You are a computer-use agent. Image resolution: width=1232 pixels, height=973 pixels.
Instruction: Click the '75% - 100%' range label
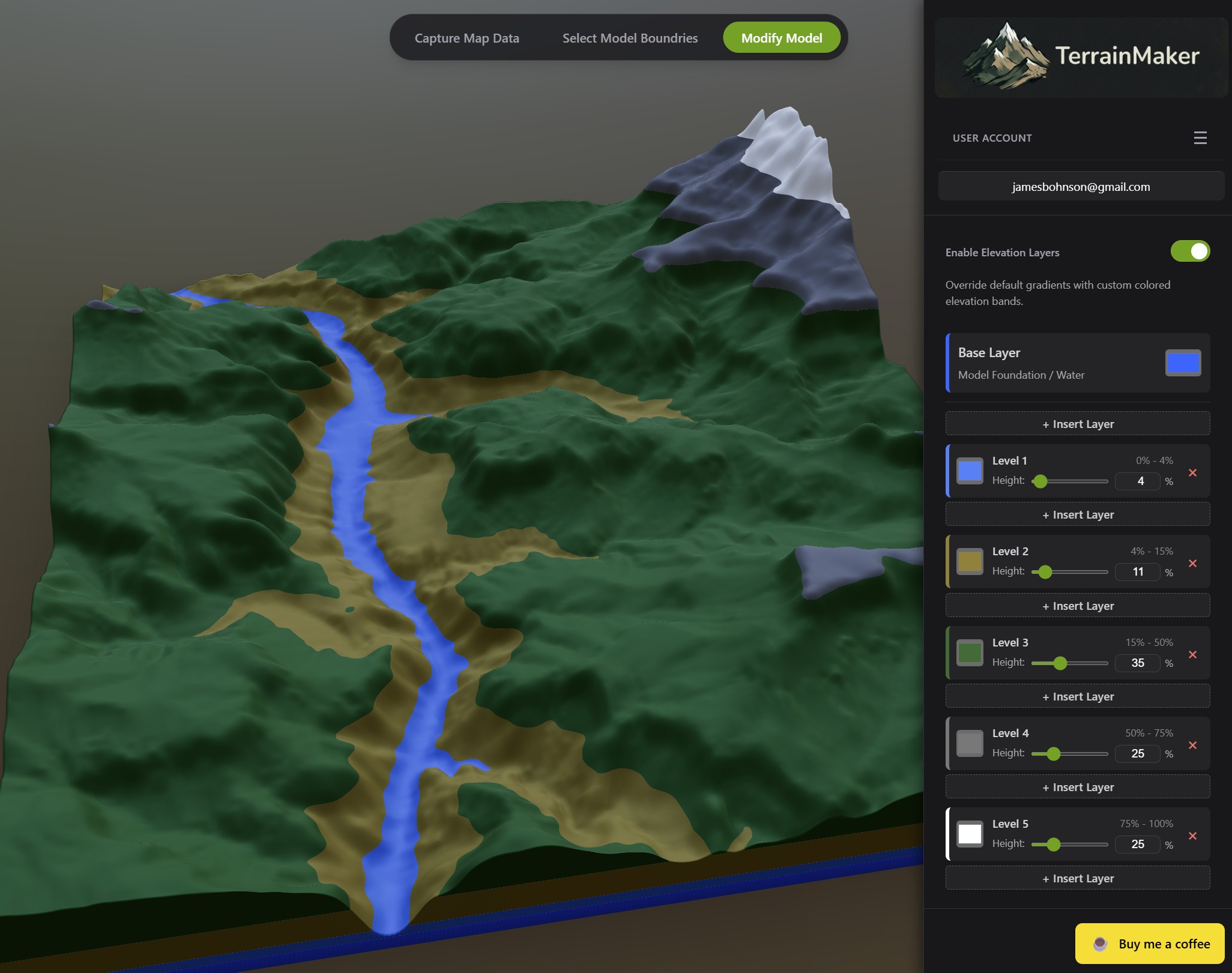1146,824
